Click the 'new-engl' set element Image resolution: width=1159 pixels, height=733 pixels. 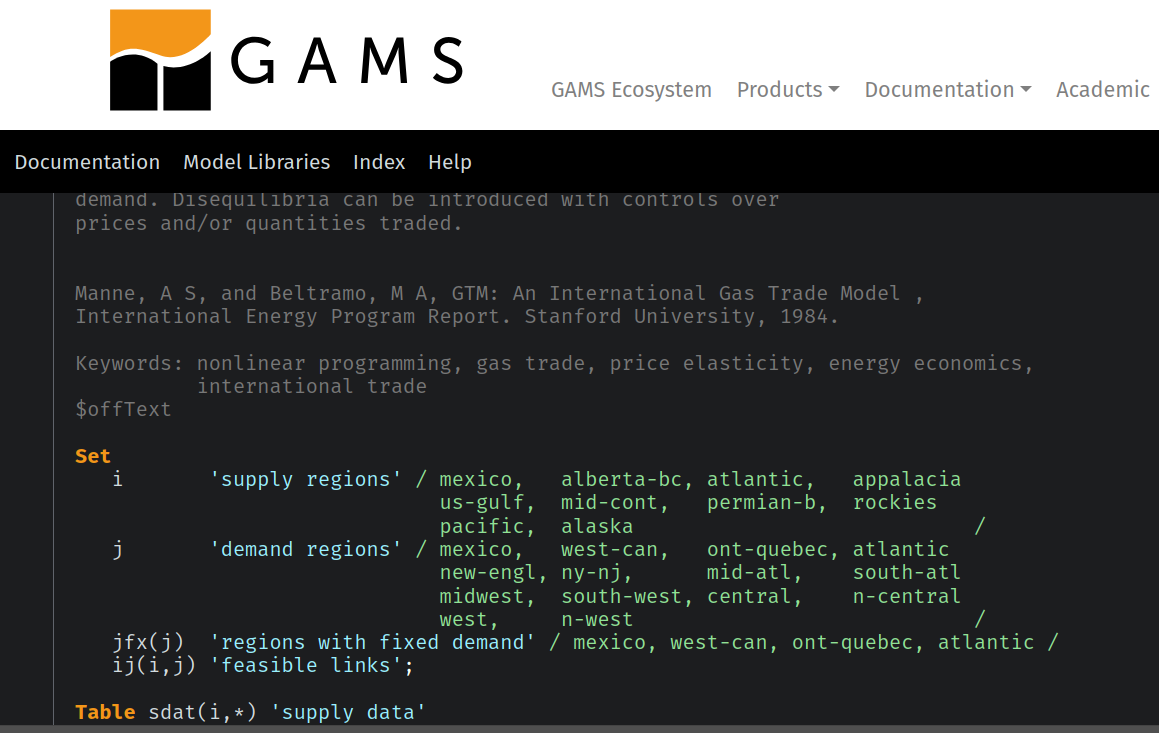pyautogui.click(x=488, y=573)
